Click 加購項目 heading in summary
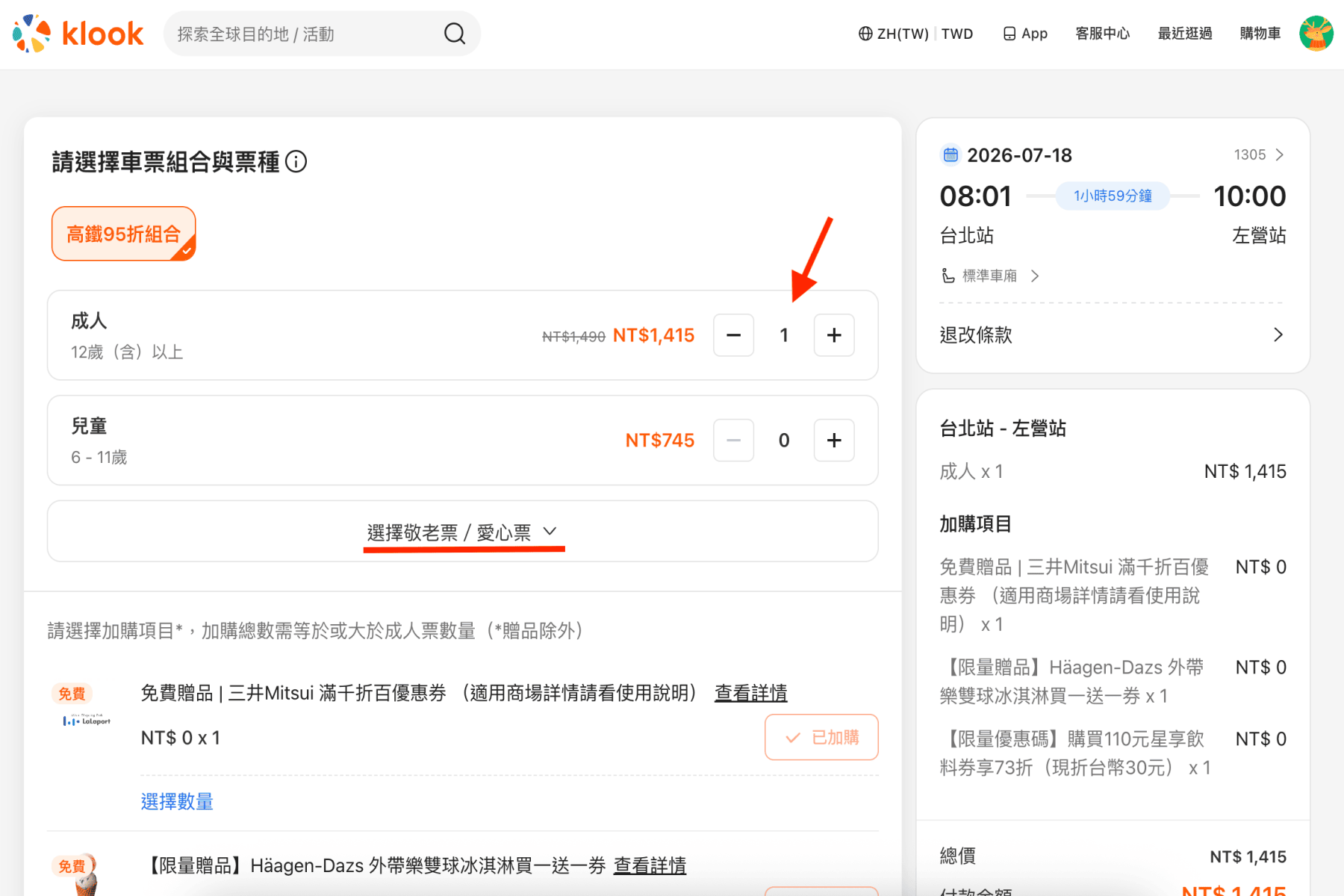Viewport: 1344px width, 896px height. 975,524
